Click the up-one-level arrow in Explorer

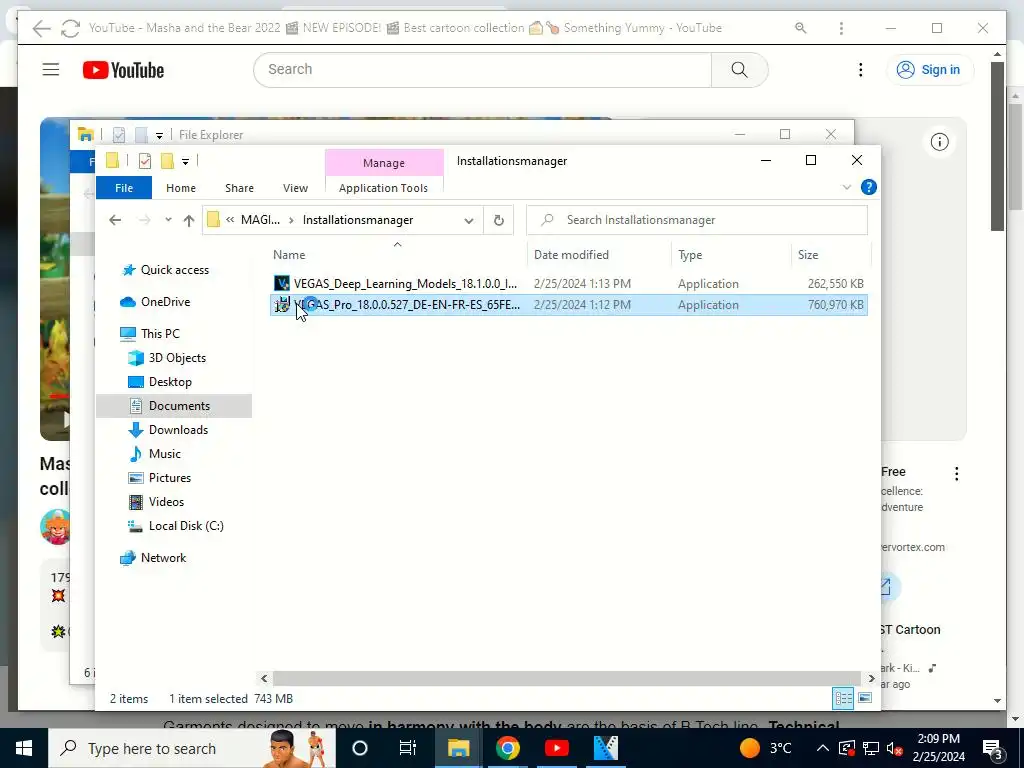[x=189, y=221]
